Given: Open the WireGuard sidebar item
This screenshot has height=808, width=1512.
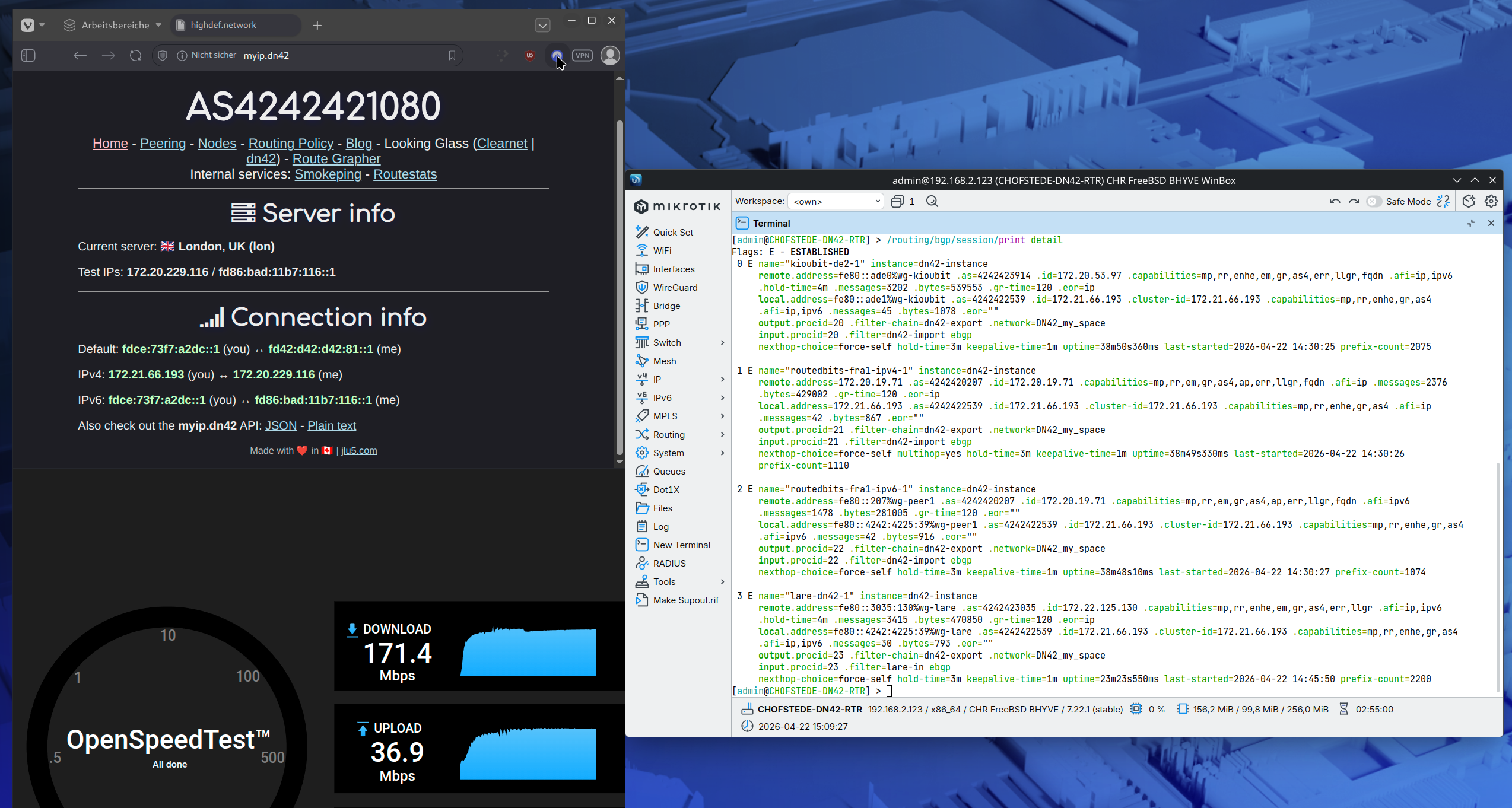Looking at the screenshot, I should click(675, 288).
